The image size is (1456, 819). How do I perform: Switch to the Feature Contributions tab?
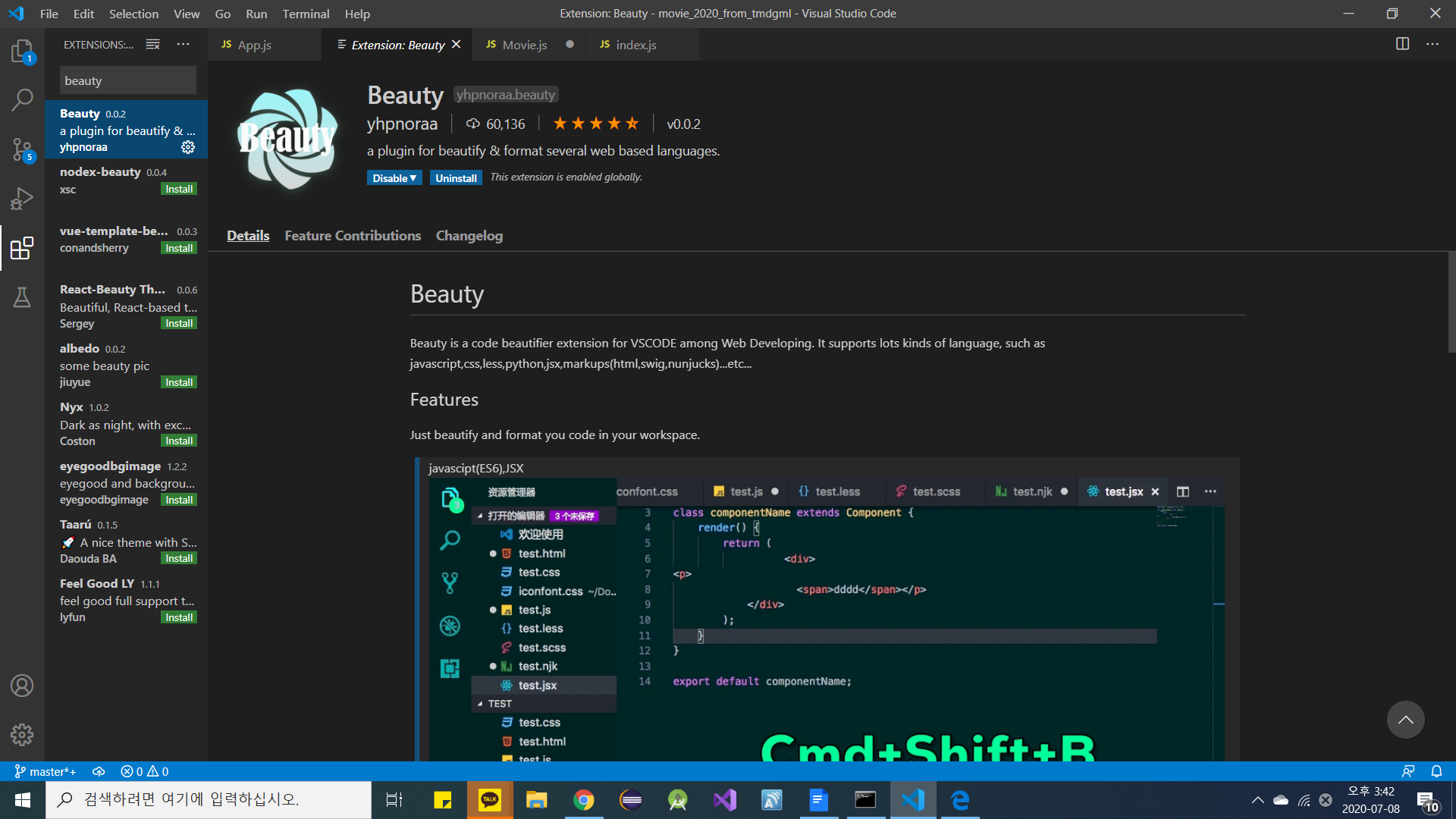353,236
